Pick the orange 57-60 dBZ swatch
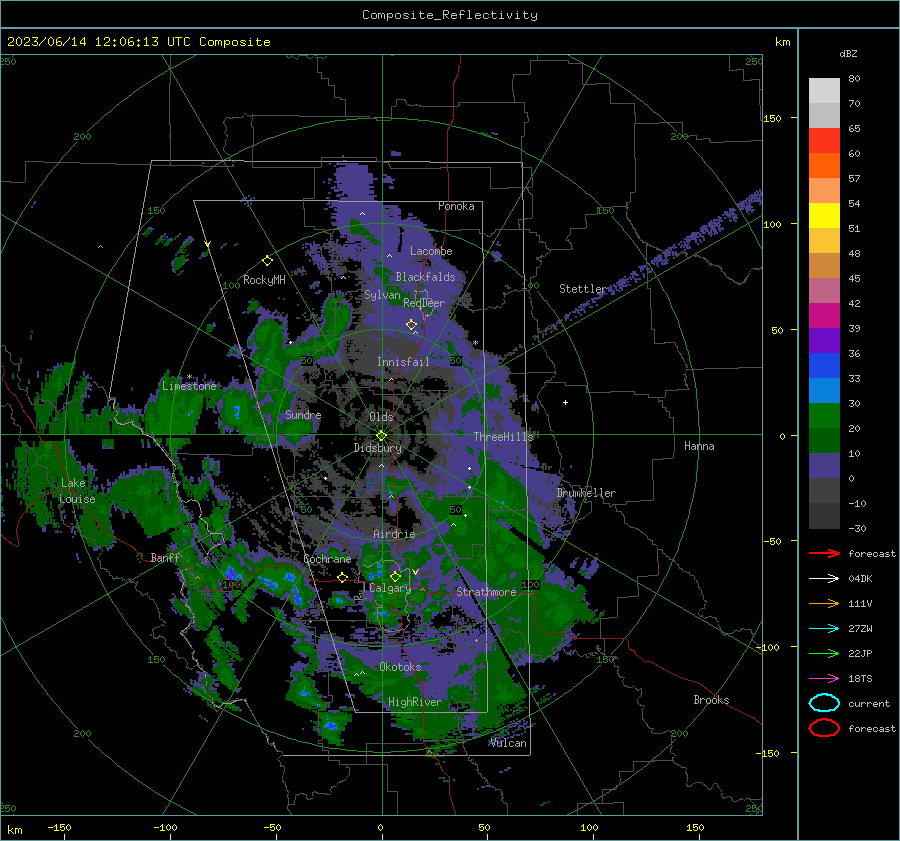The width and height of the screenshot is (900, 841). (x=824, y=166)
